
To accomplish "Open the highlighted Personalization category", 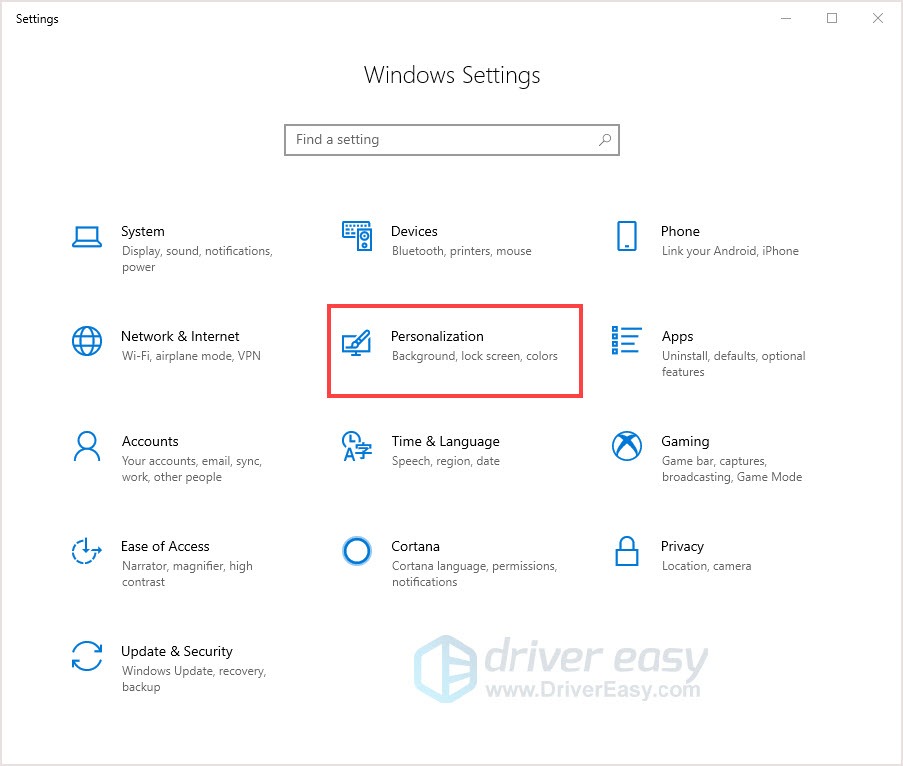I will [455, 351].
